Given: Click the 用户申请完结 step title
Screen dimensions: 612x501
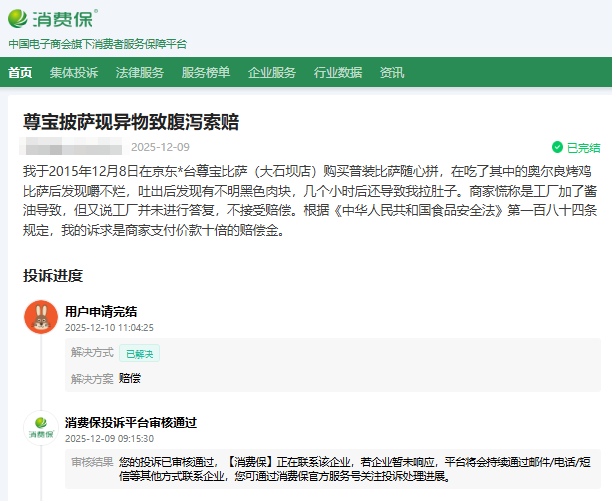Looking at the screenshot, I should pyautogui.click(x=101, y=311).
